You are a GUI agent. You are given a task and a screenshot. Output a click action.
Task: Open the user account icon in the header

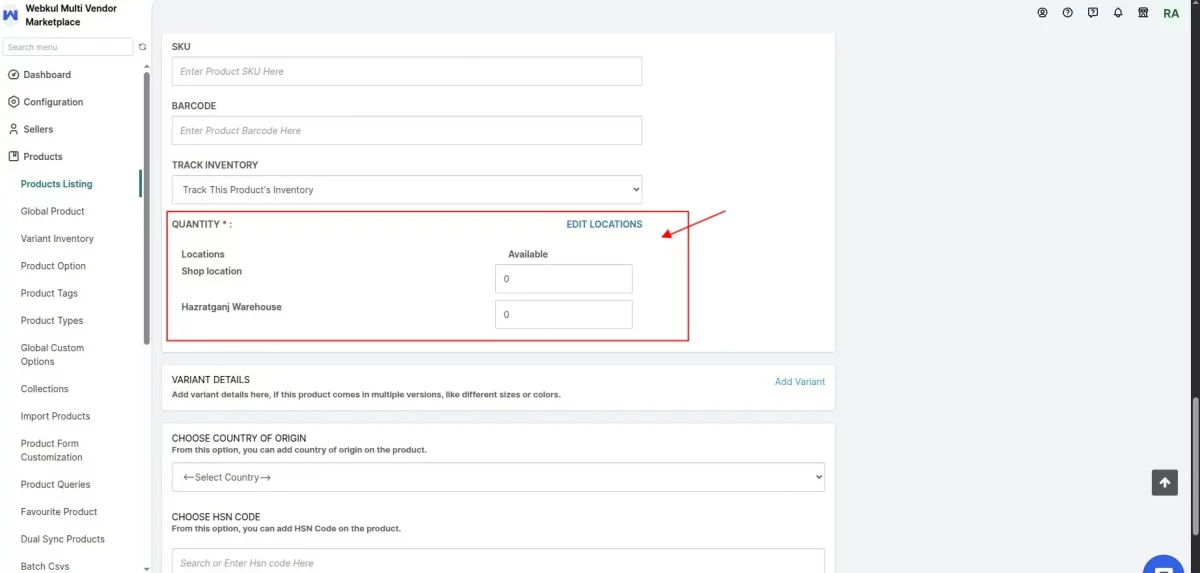[x=1042, y=13]
